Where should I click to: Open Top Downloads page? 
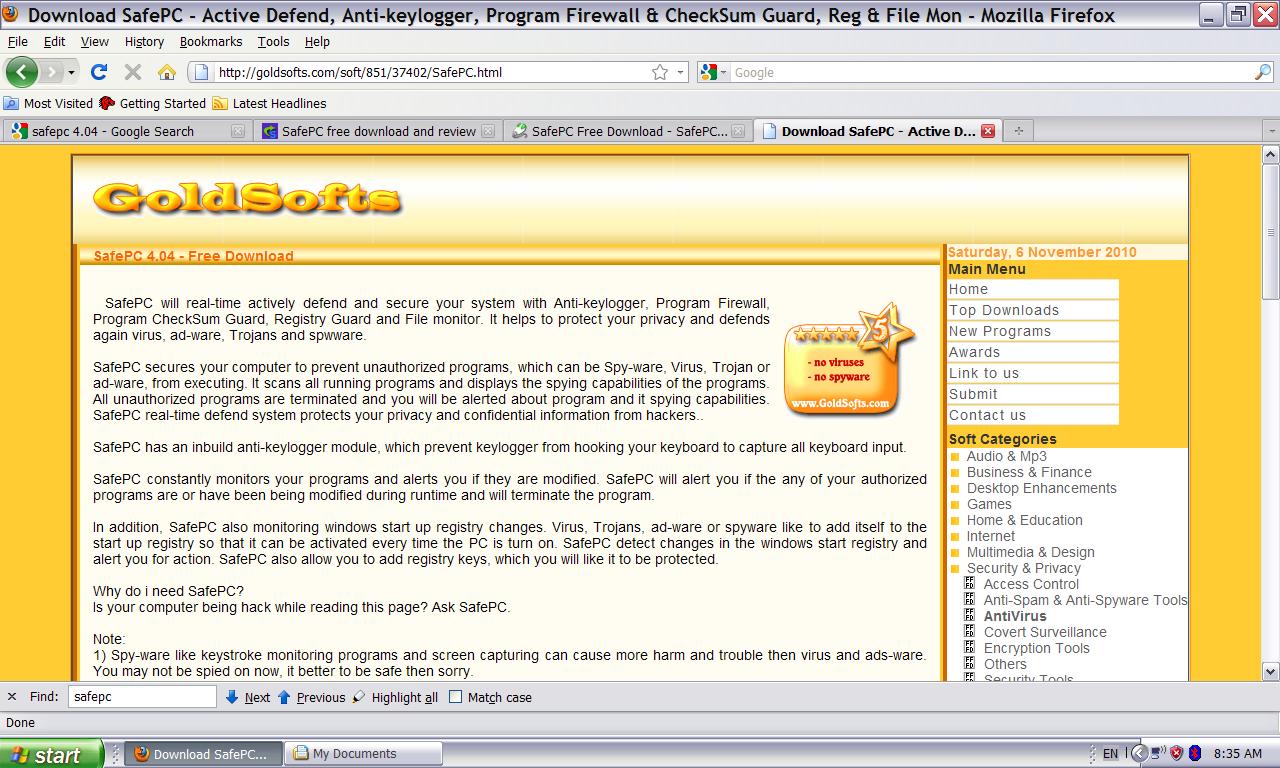click(1033, 310)
